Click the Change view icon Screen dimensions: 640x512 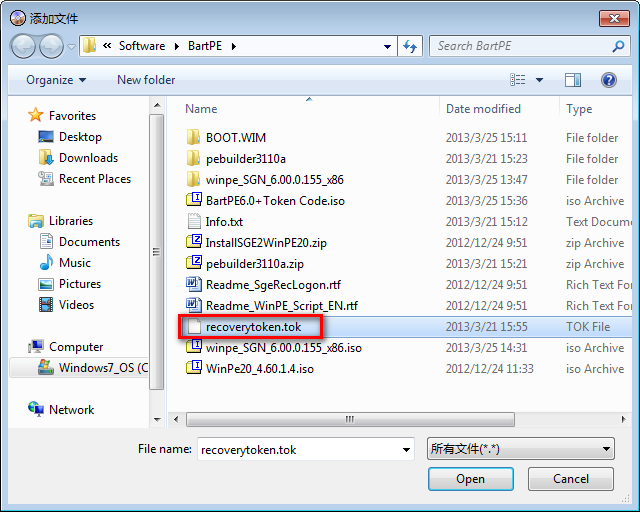tap(518, 80)
